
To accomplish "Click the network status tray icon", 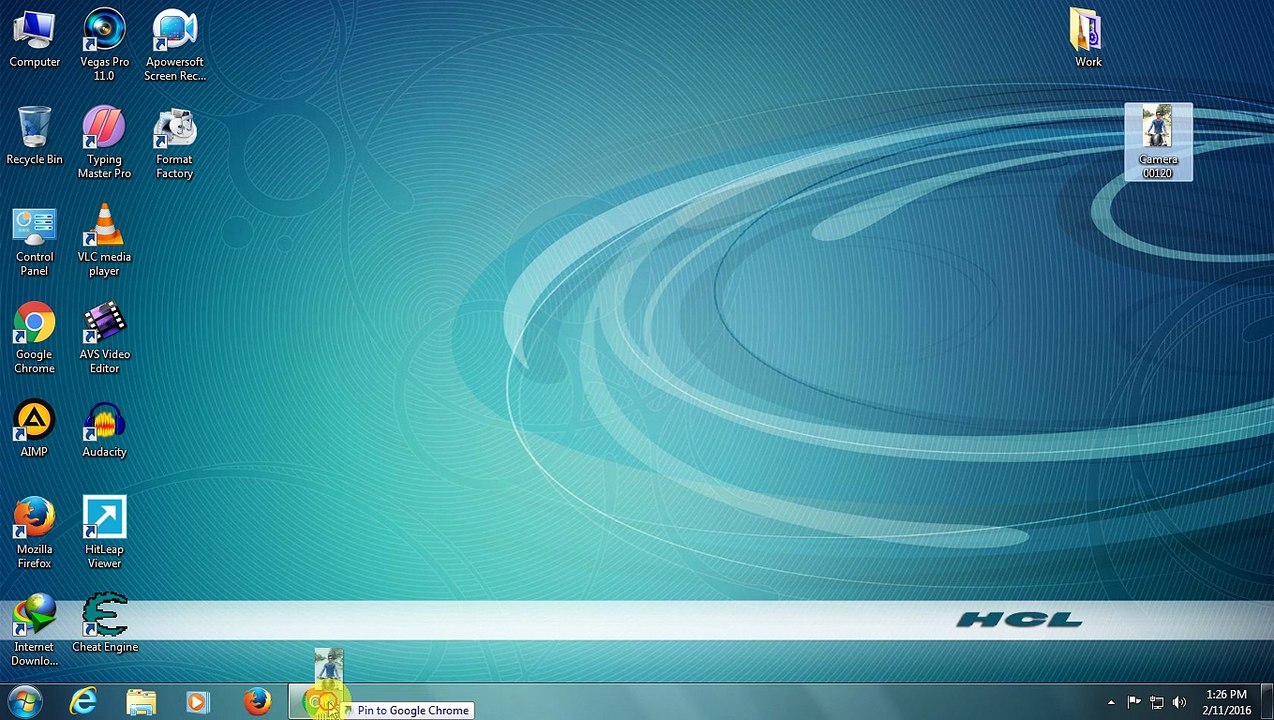I will [x=1157, y=702].
